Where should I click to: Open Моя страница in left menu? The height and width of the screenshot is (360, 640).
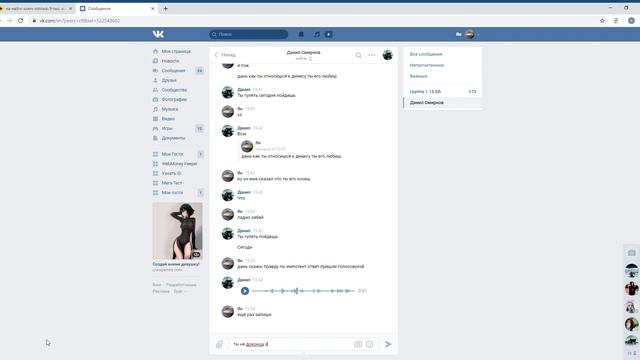pyautogui.click(x=176, y=51)
